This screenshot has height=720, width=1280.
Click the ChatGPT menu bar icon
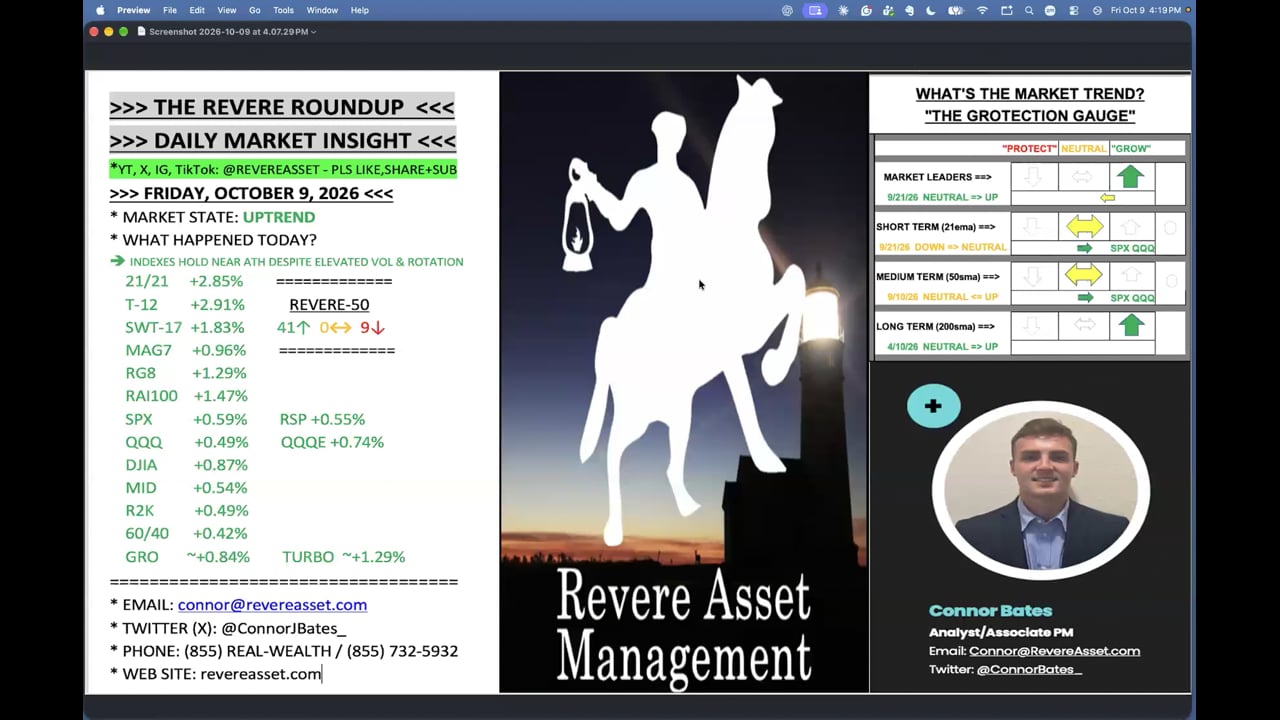click(787, 10)
